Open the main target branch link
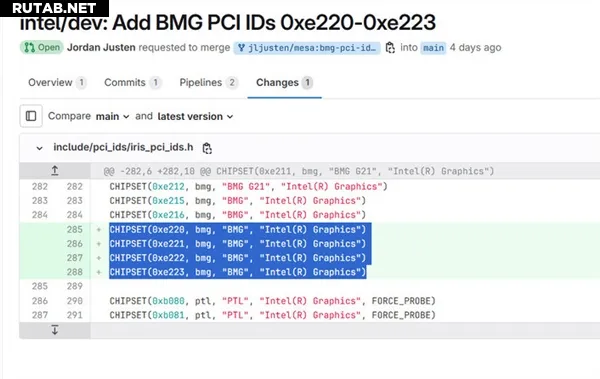The image size is (600, 379). [x=433, y=48]
